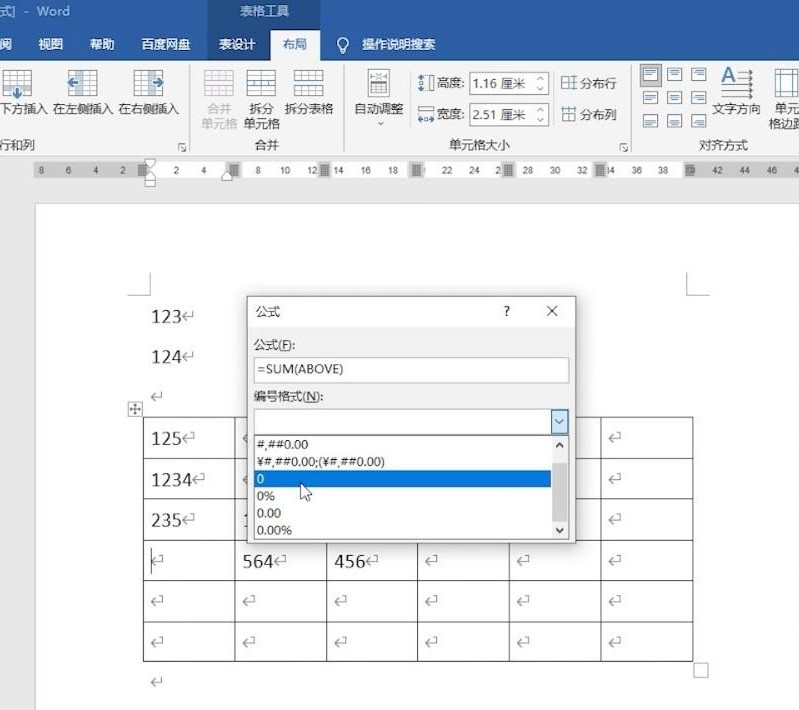This screenshot has width=799, height=710.
Task: Select the 0 number format
Action: [403, 479]
